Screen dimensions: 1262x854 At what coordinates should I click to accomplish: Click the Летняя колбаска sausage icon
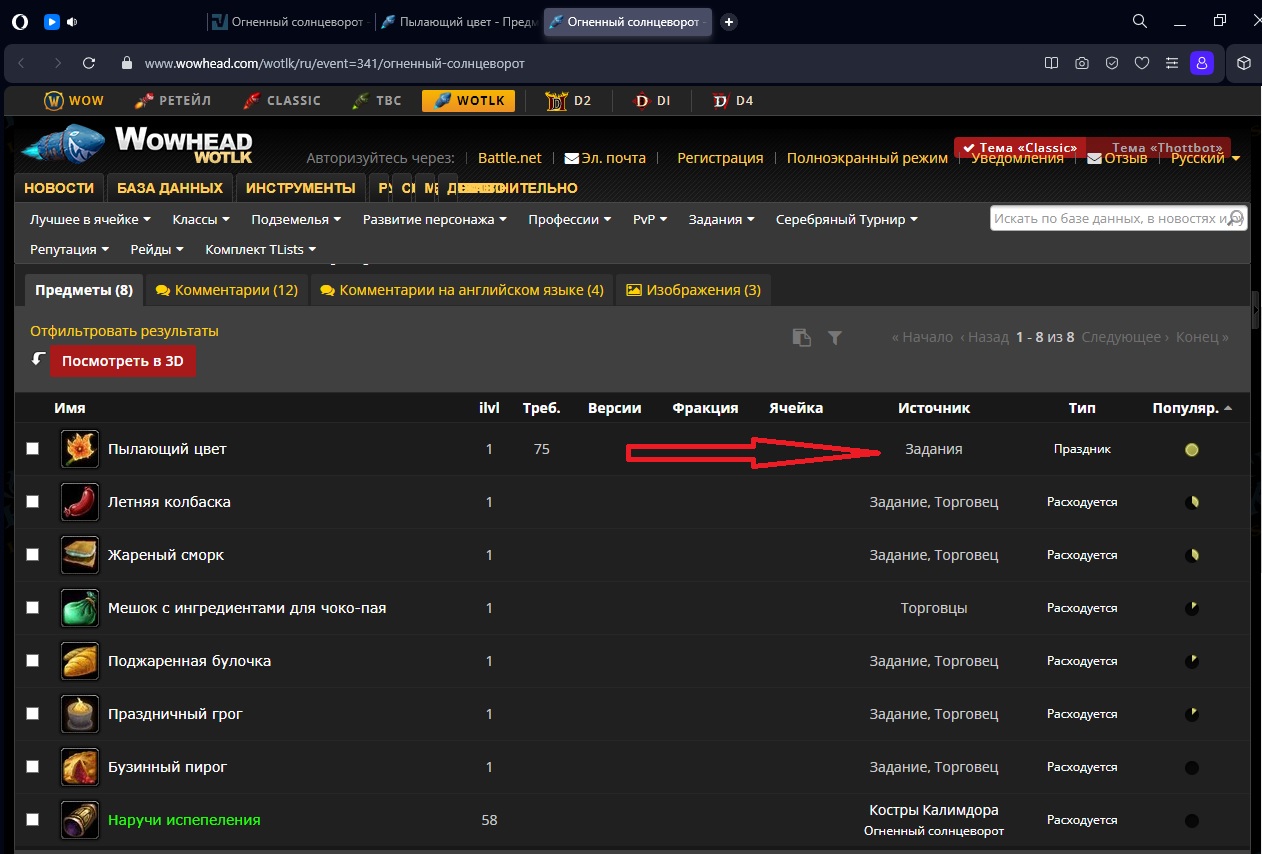pyautogui.click(x=80, y=502)
